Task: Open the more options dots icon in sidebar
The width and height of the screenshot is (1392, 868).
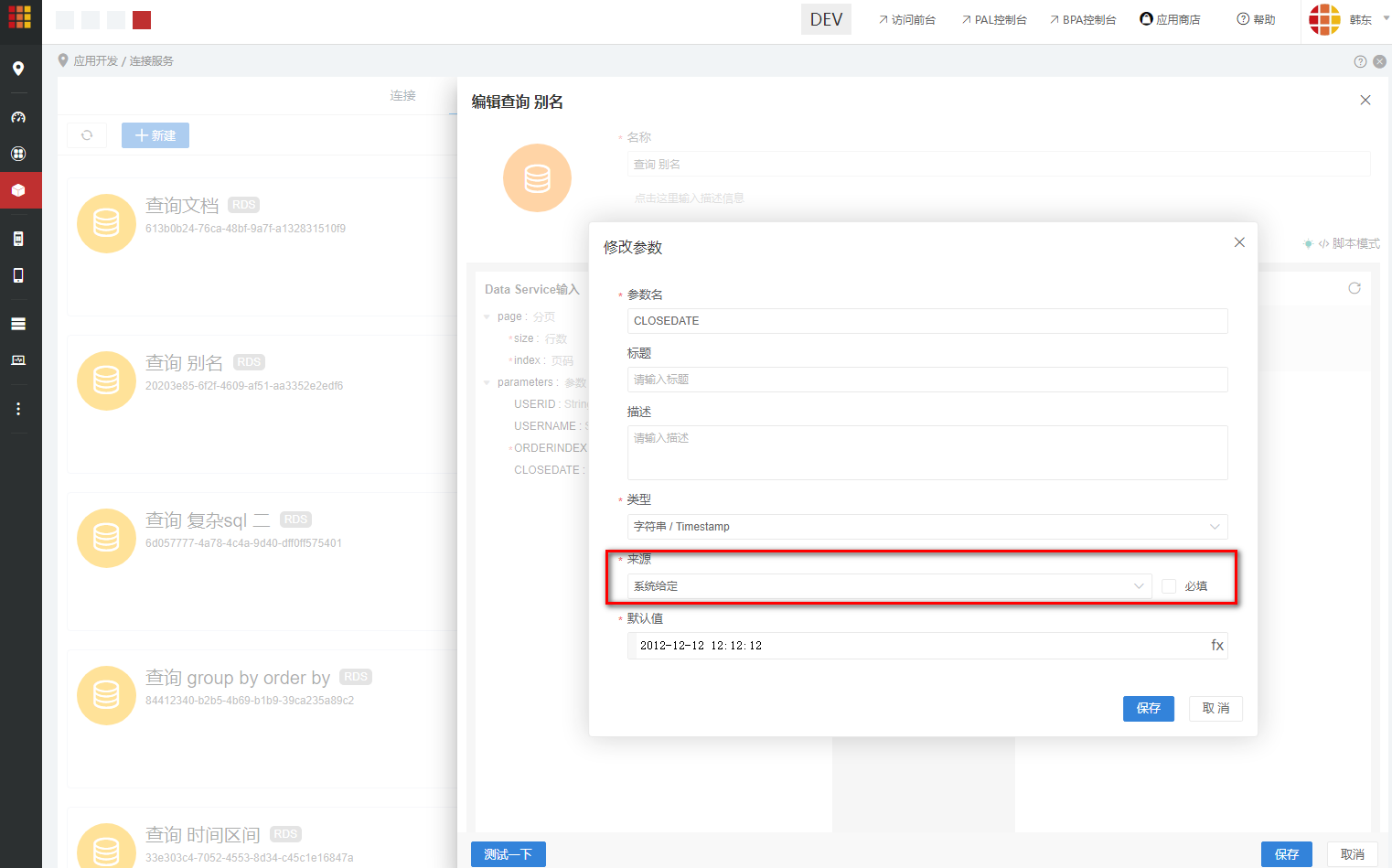Action: click(x=17, y=408)
